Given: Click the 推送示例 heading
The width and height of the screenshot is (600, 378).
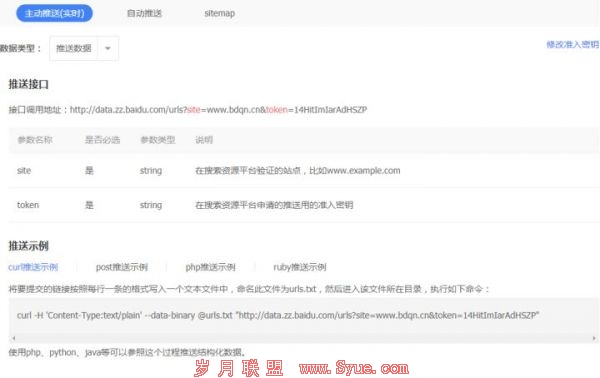Looking at the screenshot, I should coord(29,246).
